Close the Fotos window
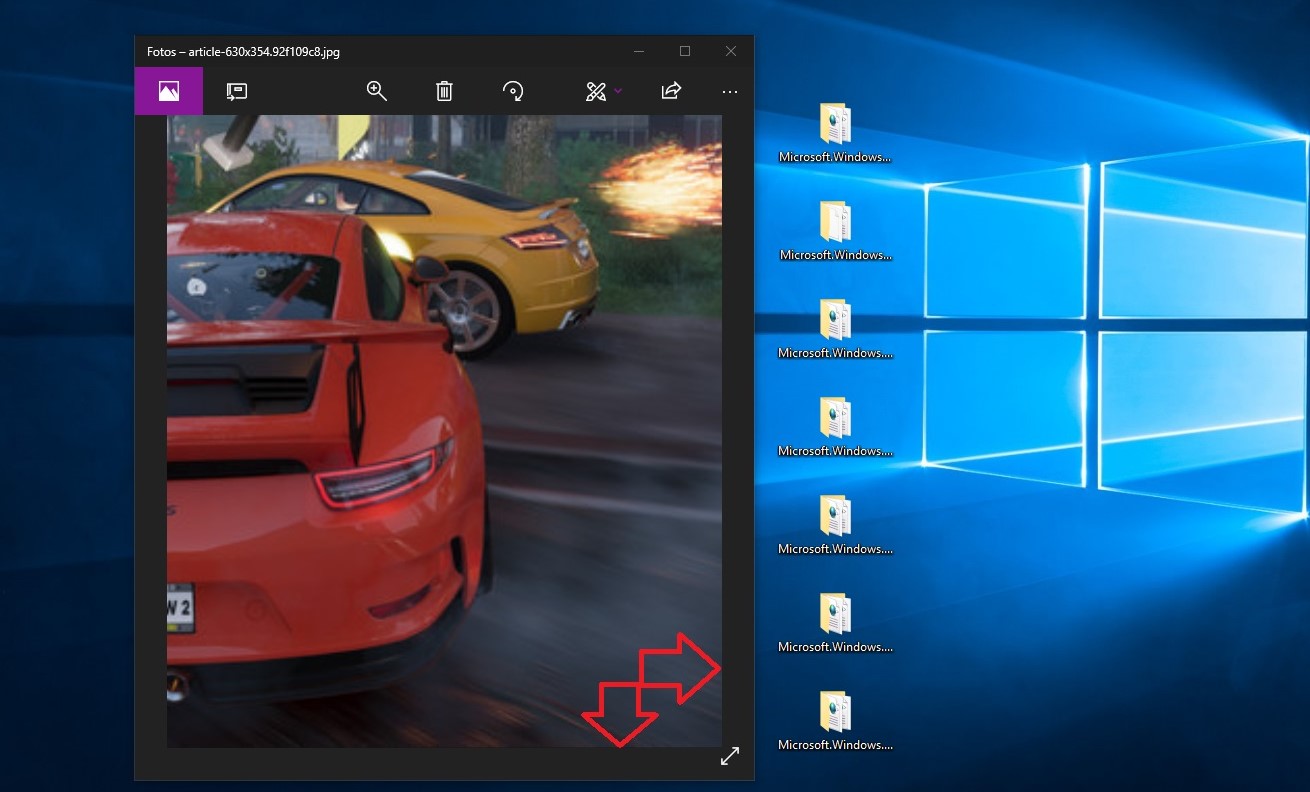The height and width of the screenshot is (792, 1310). coord(731,51)
